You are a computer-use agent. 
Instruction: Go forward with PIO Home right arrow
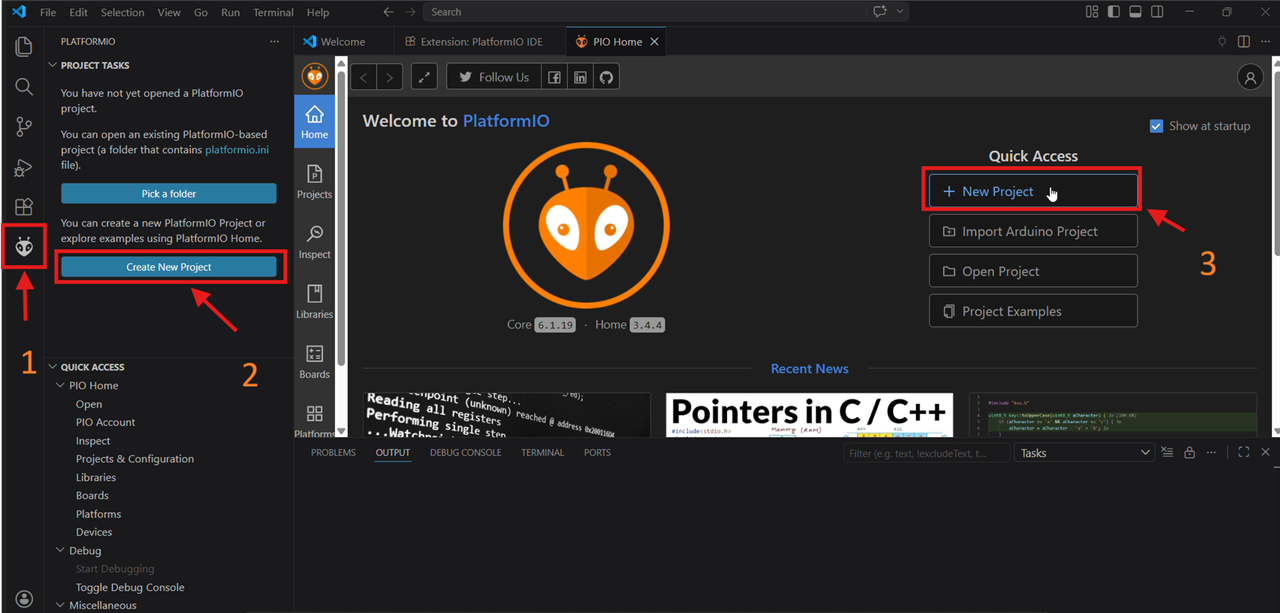click(390, 77)
